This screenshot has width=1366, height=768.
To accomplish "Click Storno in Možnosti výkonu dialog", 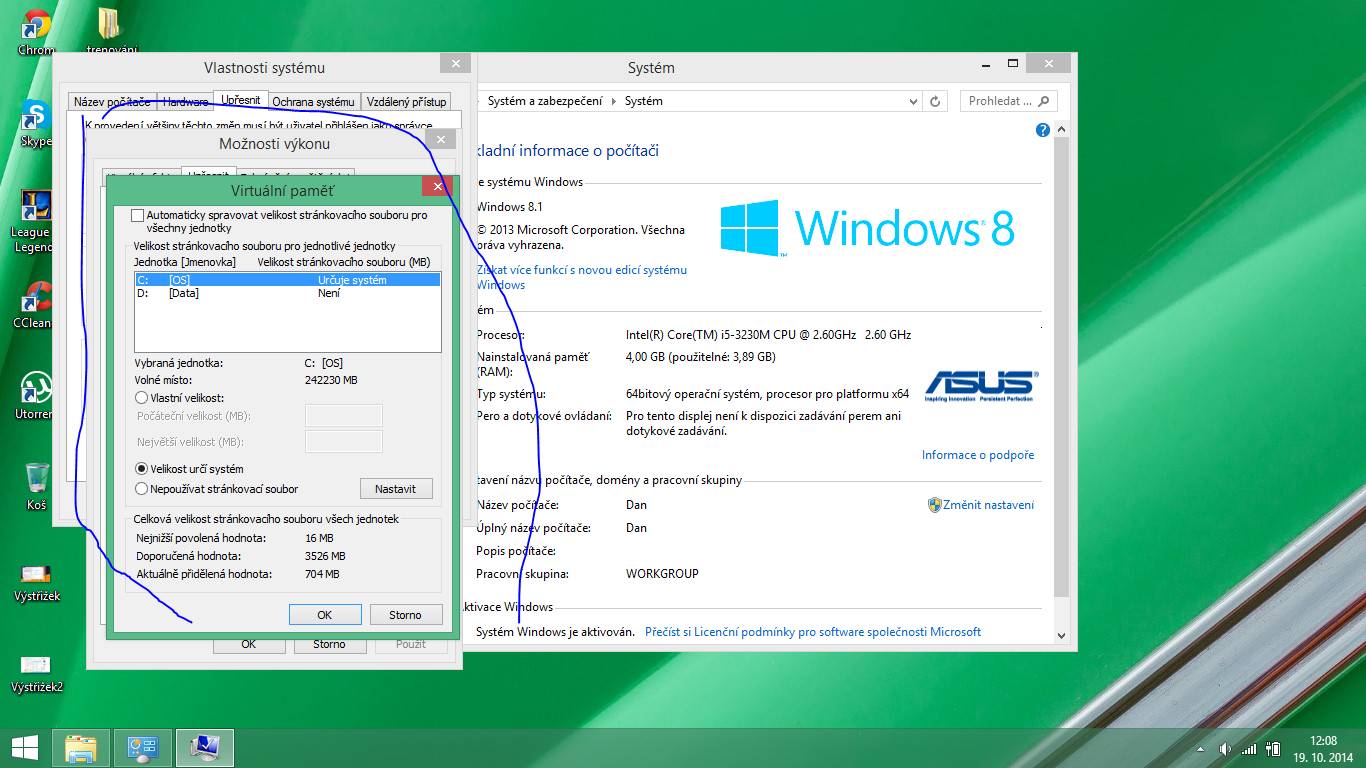I will coord(329,645).
